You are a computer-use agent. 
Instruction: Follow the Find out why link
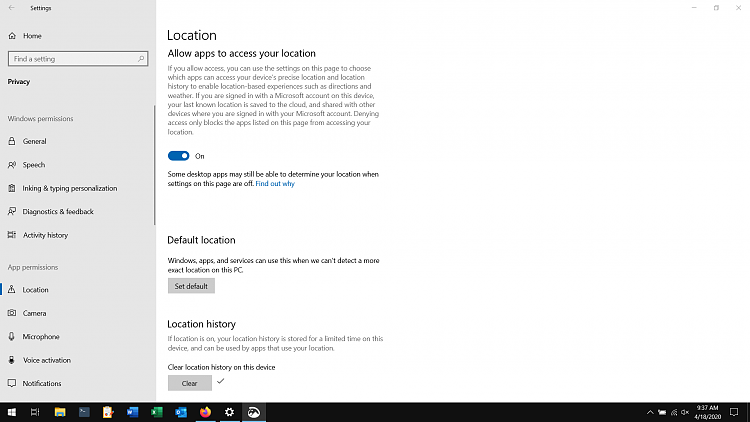click(275, 184)
